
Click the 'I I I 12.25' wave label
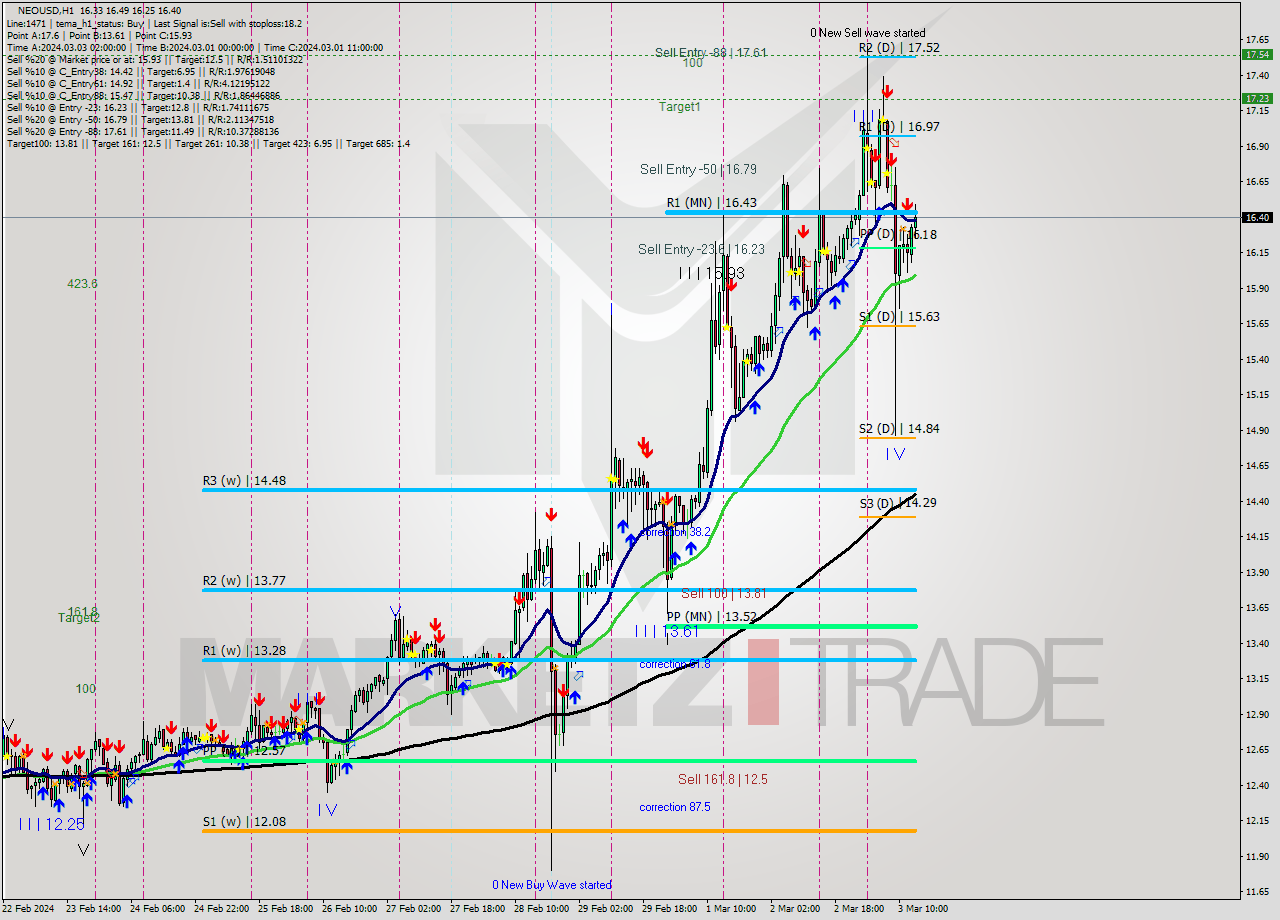50,823
